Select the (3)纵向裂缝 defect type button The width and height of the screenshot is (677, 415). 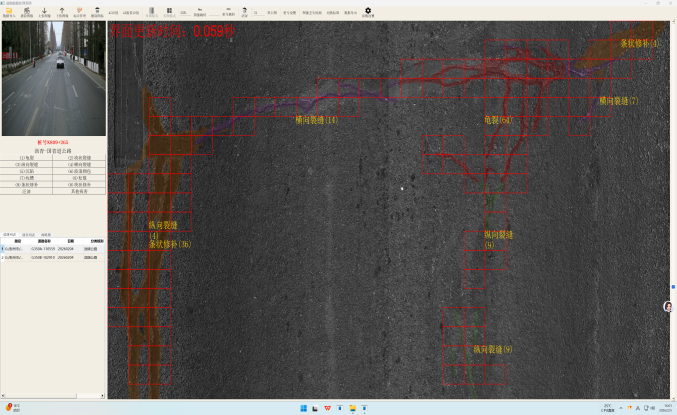pos(27,164)
